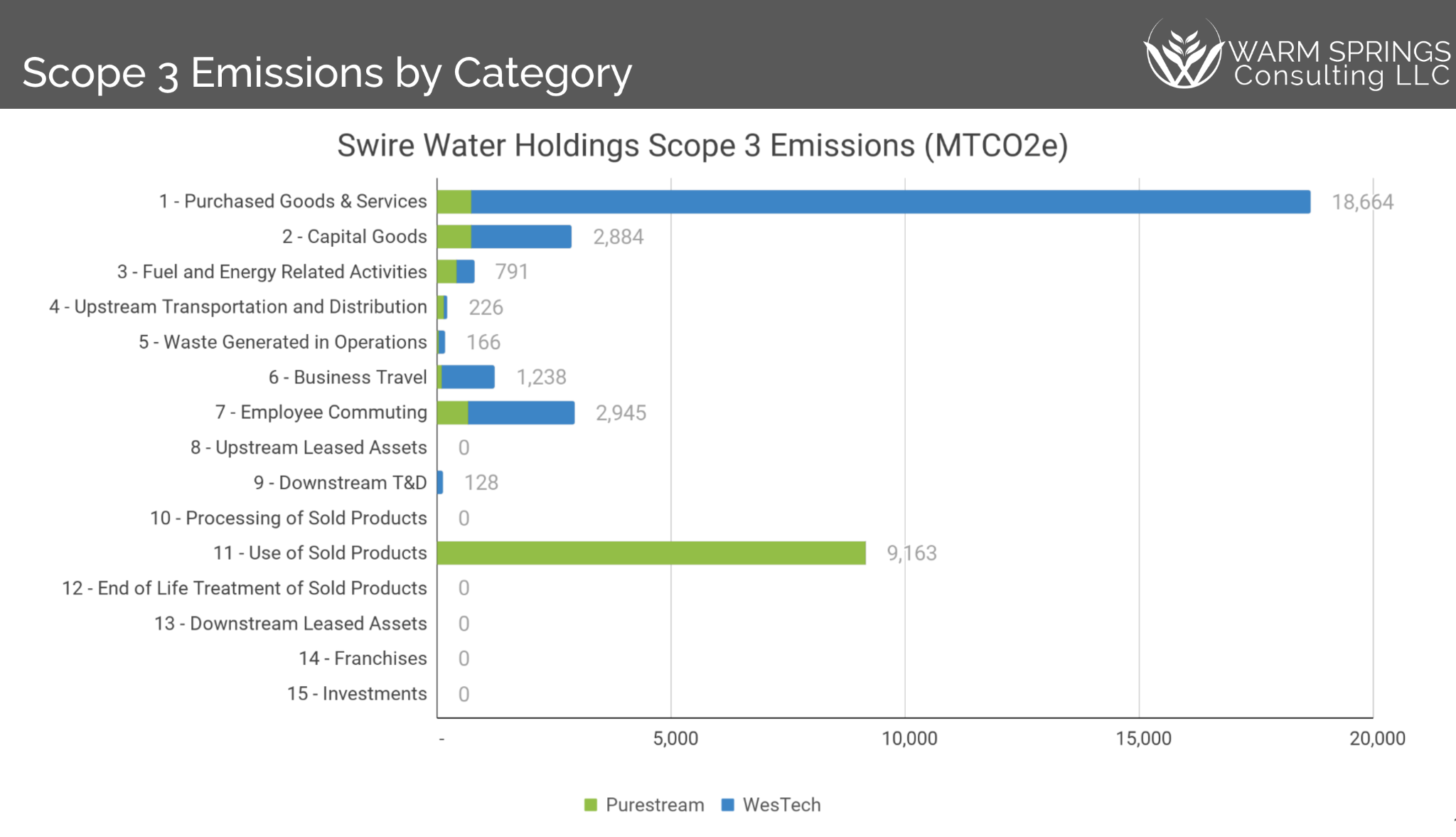Click the label 7 - Employee Commuting
1456x837 pixels.
tap(321, 412)
